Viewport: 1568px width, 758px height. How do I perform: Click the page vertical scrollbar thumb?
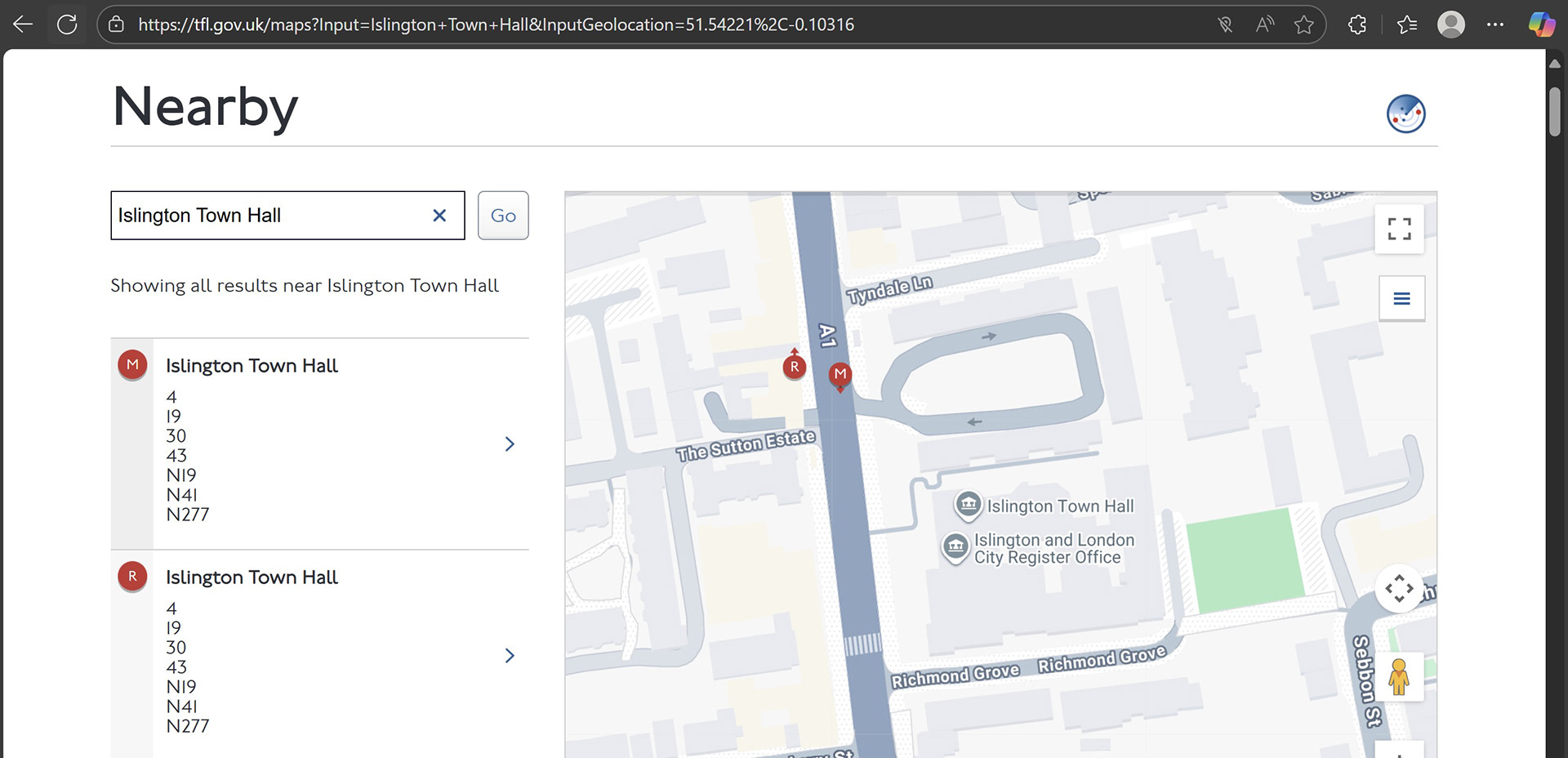click(x=1555, y=110)
